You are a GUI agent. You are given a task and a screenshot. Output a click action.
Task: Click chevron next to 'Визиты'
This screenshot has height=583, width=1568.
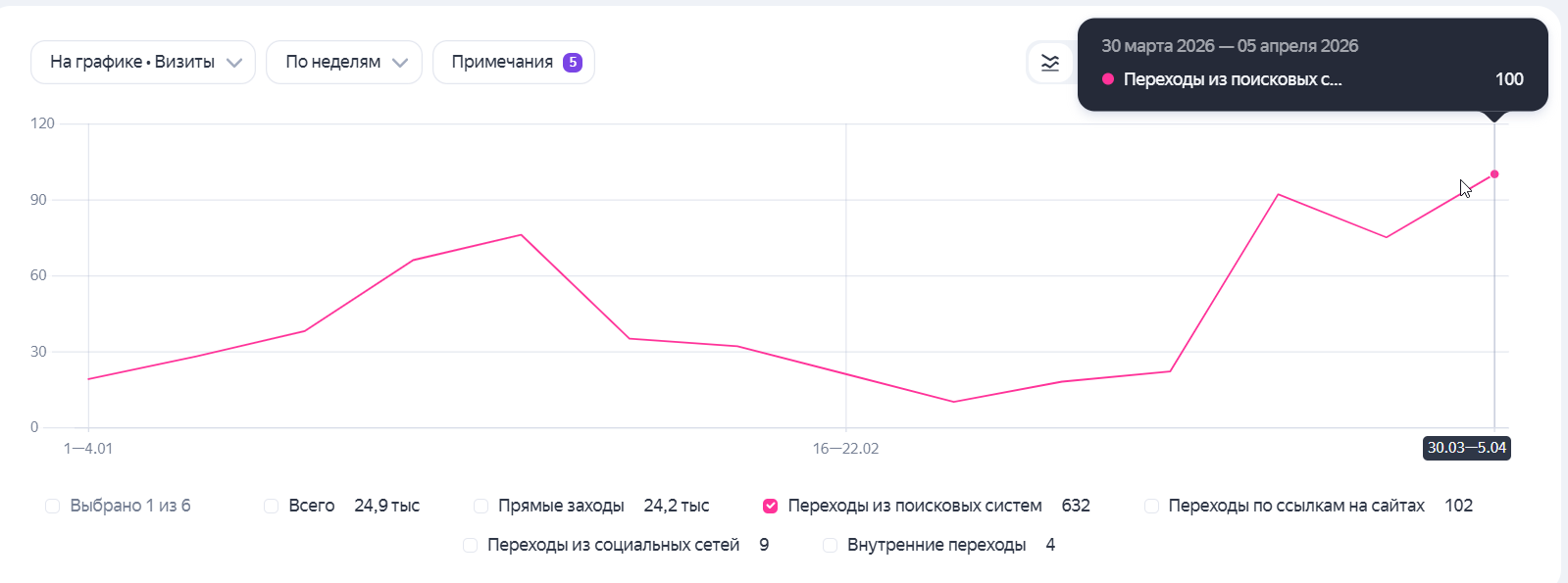[x=234, y=63]
